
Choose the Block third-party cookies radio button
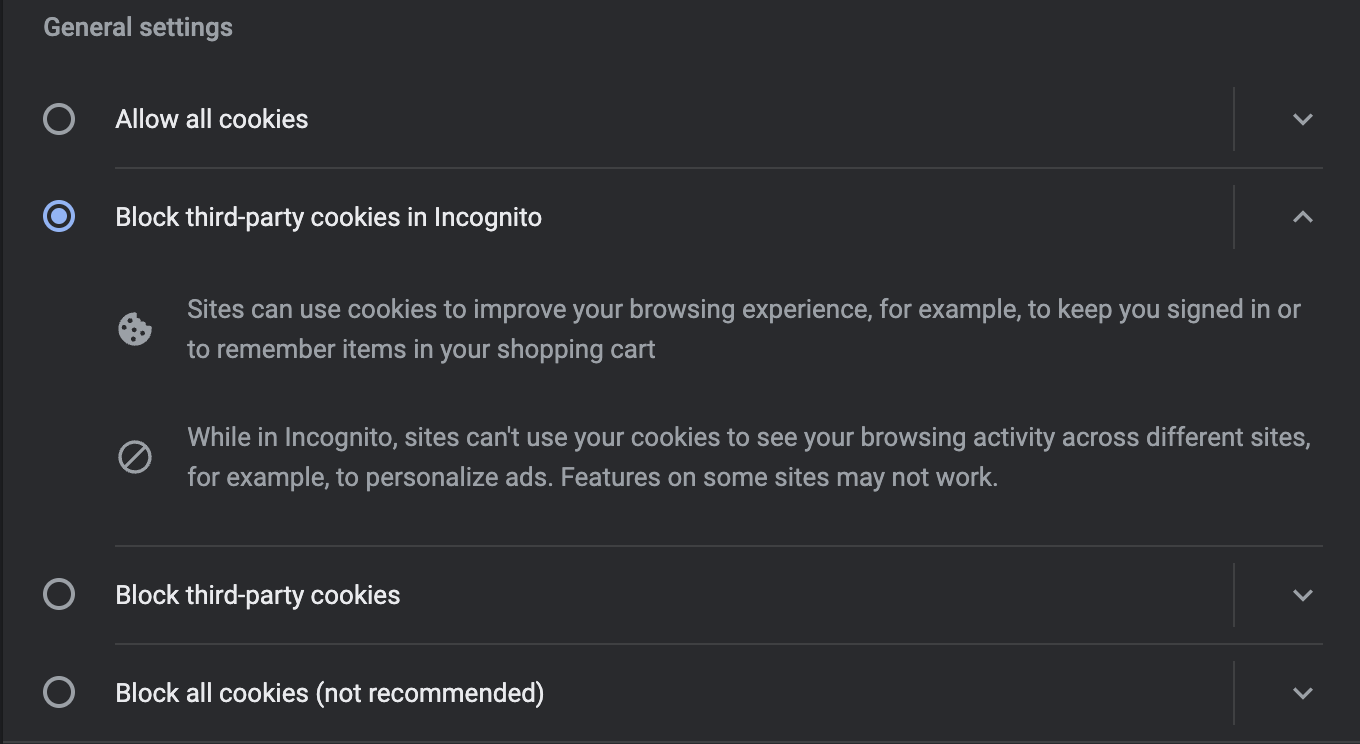coord(59,595)
